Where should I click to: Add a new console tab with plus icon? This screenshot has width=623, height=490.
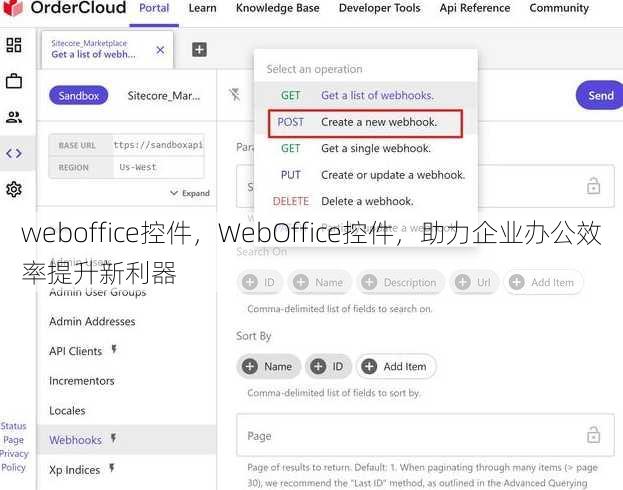199,50
